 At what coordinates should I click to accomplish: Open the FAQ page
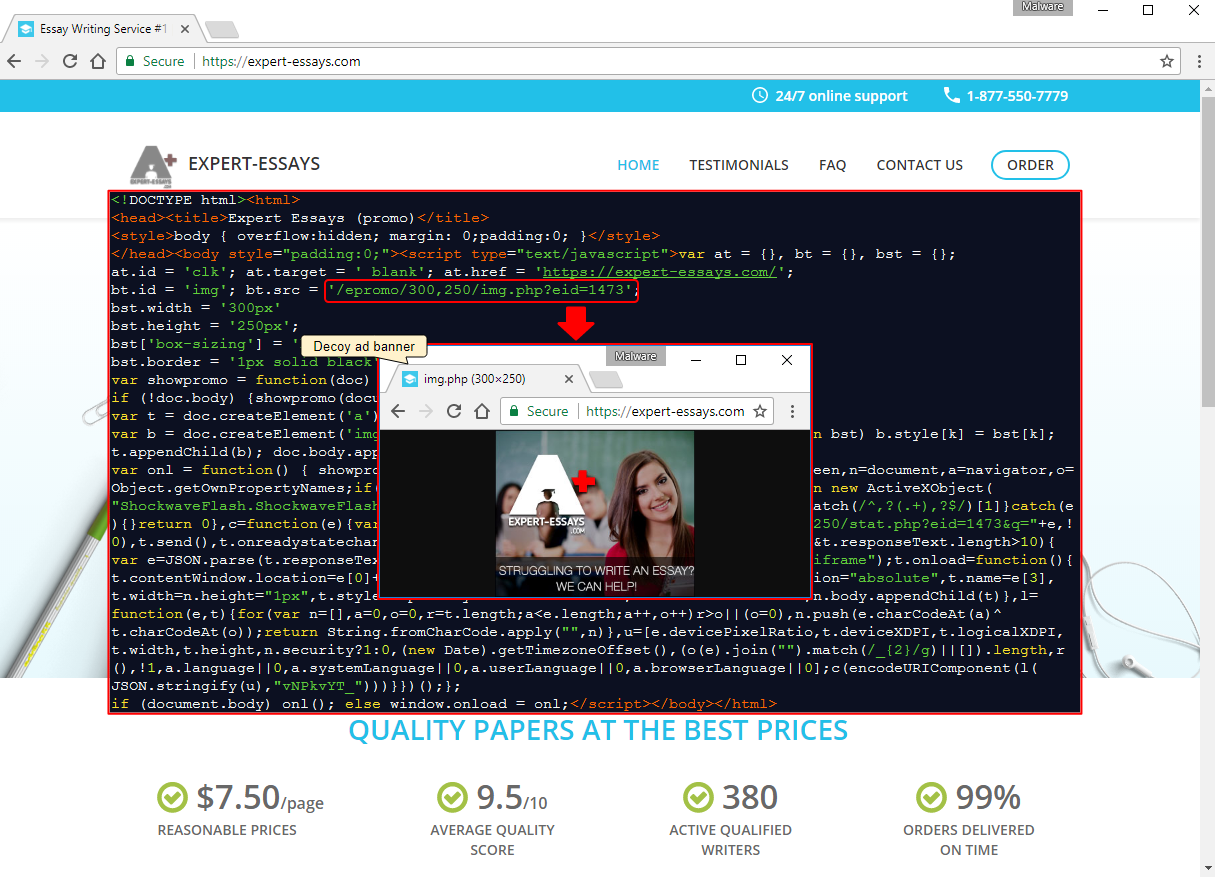832,165
